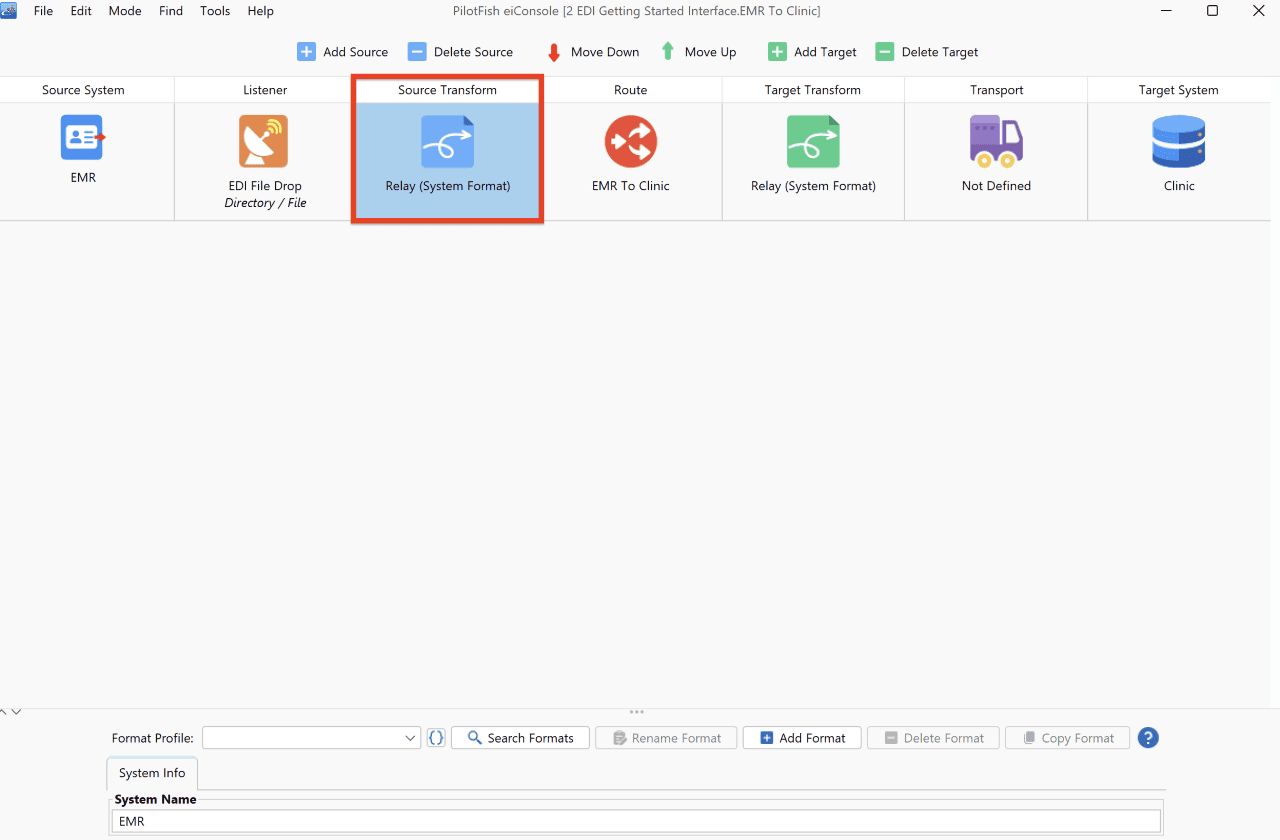Screen dimensions: 1280x840
Task: Click Add Source in the toolbar
Action: [x=342, y=52]
